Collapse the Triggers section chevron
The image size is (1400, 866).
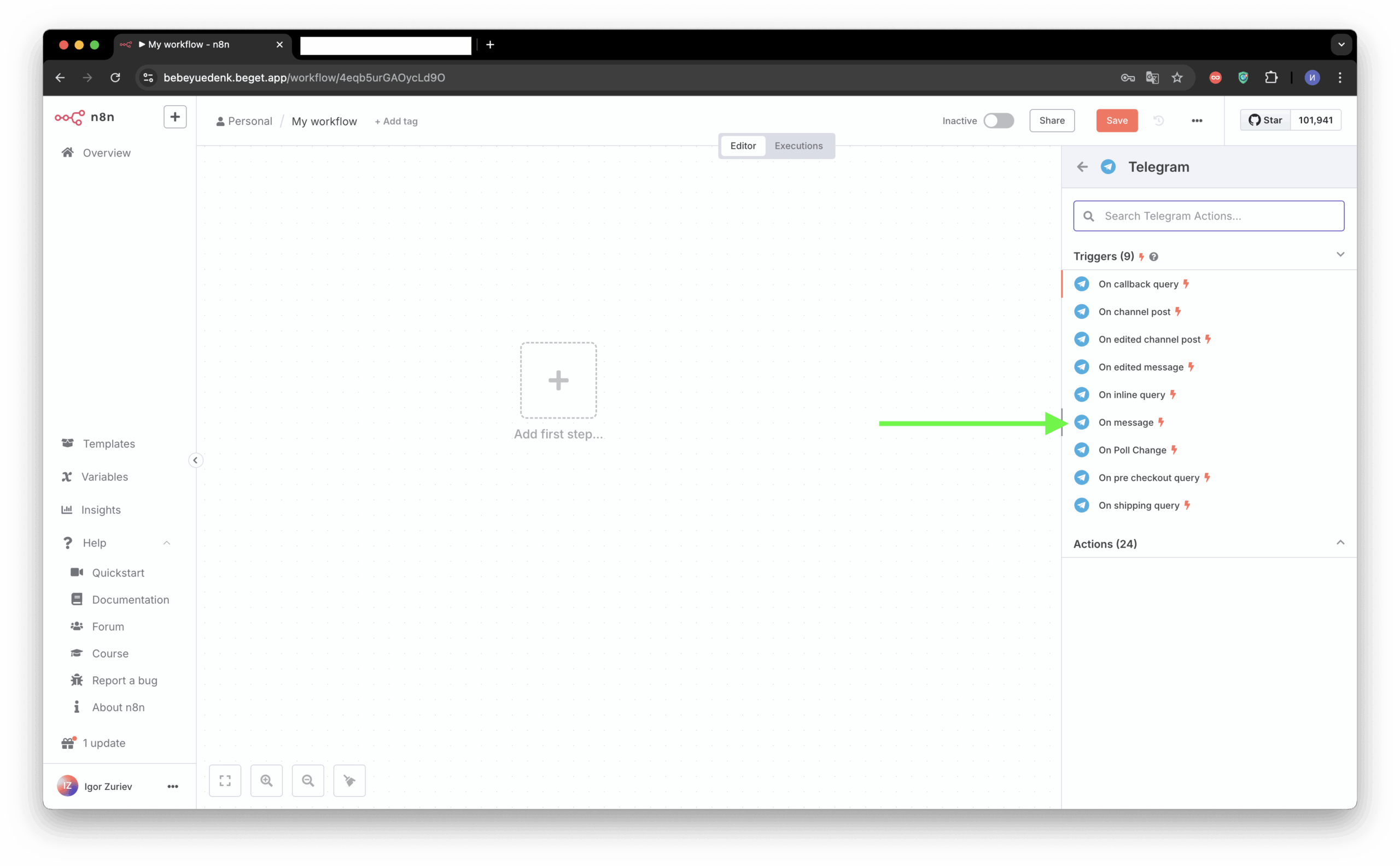coord(1340,254)
